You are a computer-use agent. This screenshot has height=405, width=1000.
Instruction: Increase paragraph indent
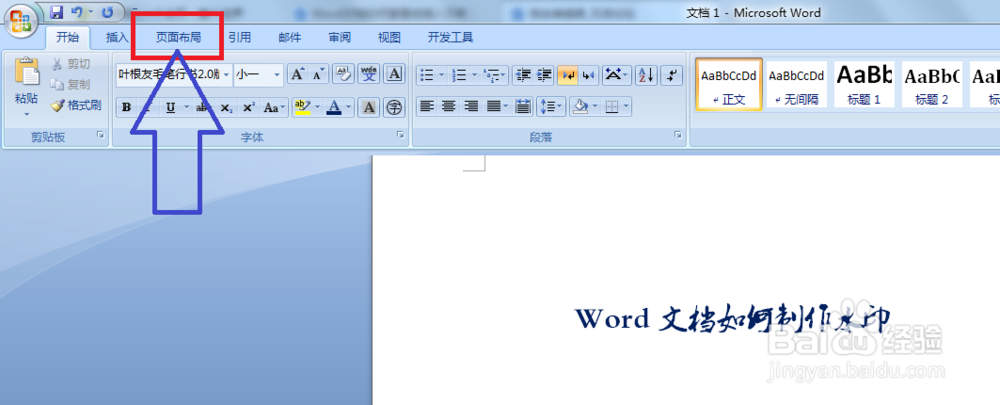(x=544, y=75)
